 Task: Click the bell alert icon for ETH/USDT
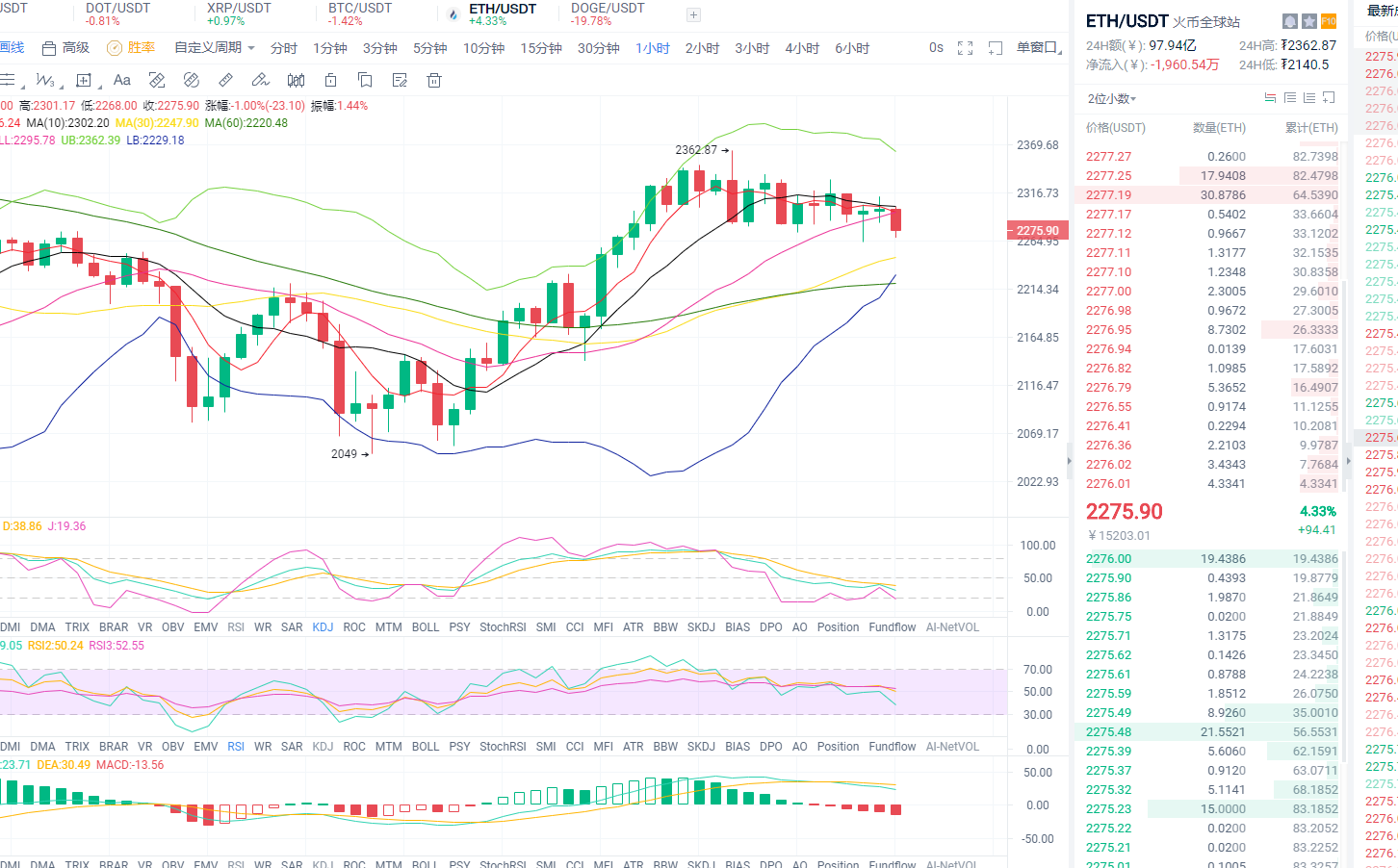click(x=1290, y=21)
